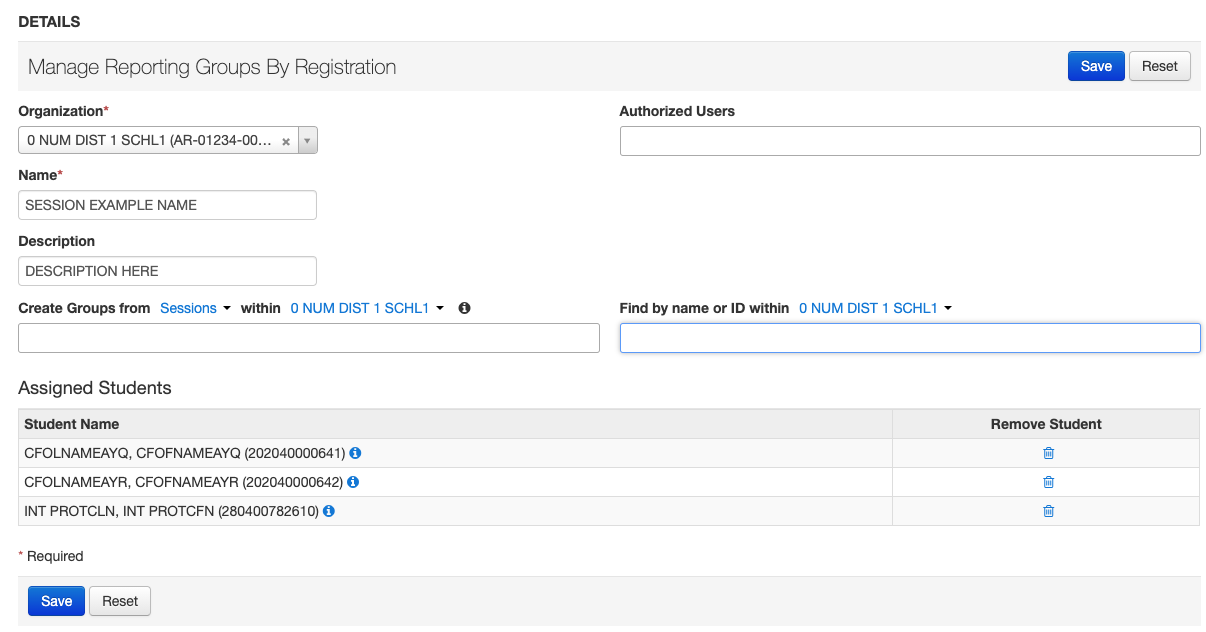
Task: Delete student CFOLNAMEAYQ with trash icon
Action: pyautogui.click(x=1048, y=453)
